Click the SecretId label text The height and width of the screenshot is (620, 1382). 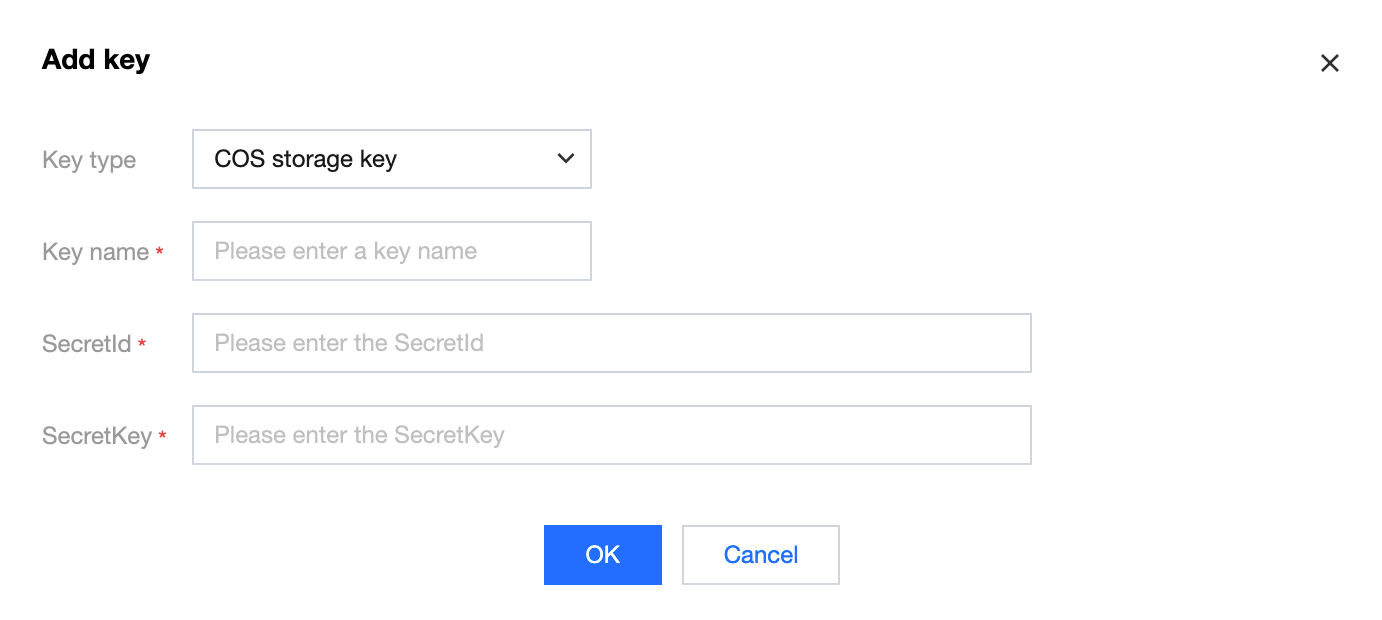point(87,344)
